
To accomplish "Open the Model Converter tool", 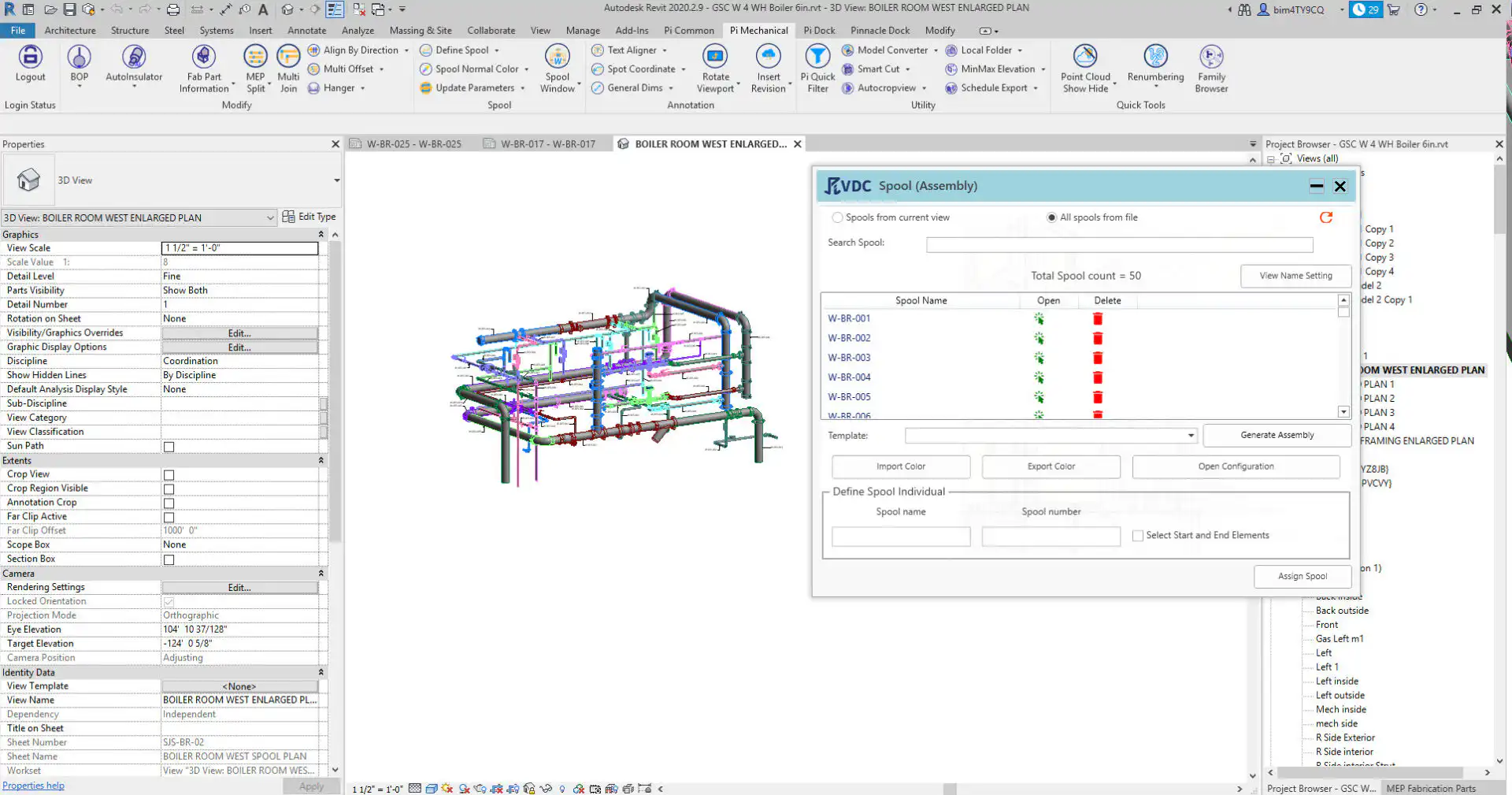I will click(890, 50).
